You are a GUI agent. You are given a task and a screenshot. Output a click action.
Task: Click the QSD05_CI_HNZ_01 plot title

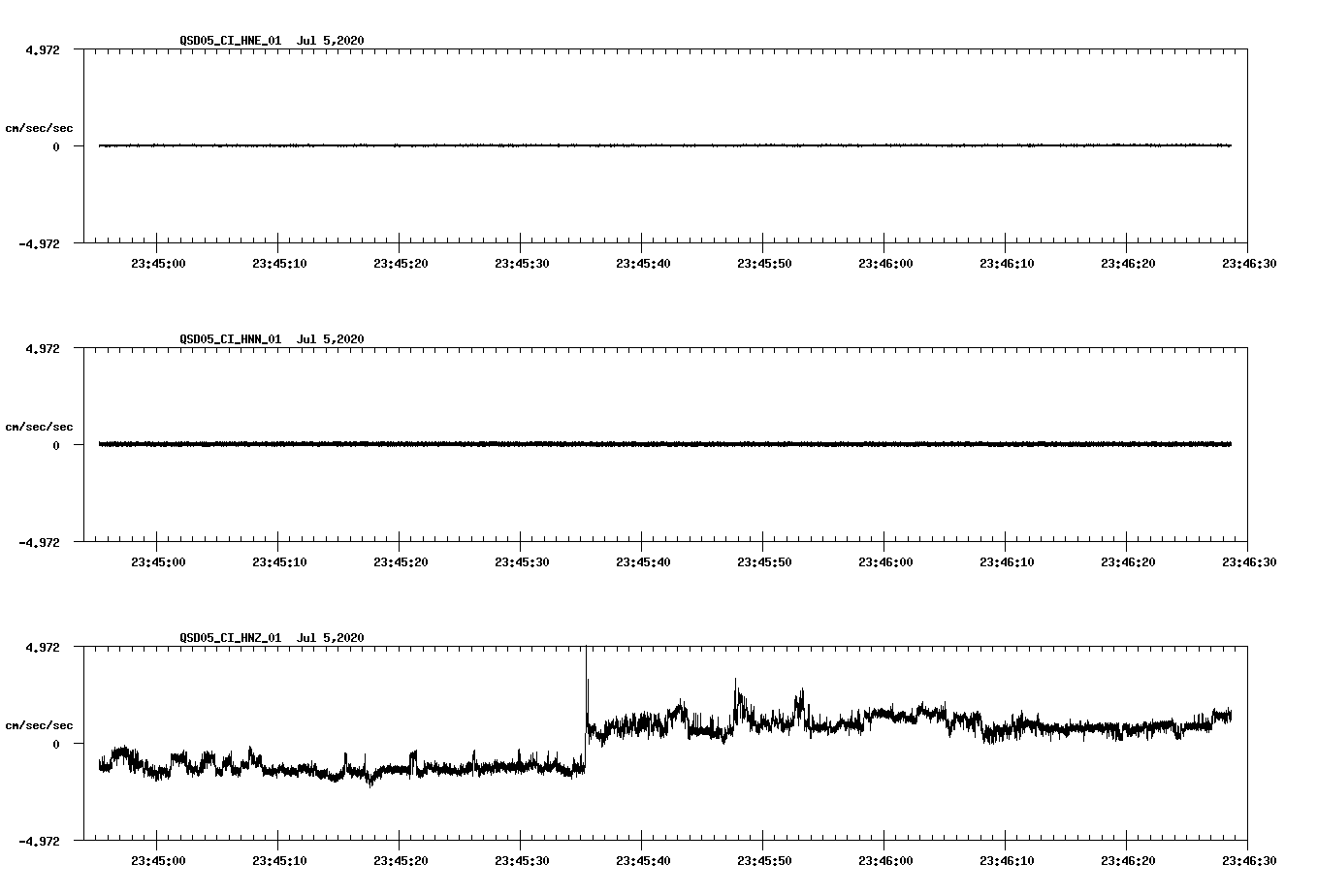[x=272, y=638]
